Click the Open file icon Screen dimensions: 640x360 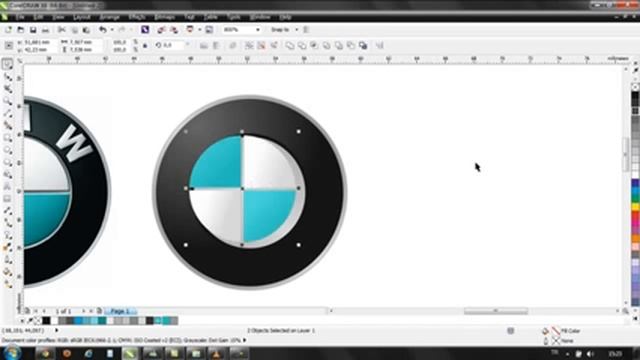pyautogui.click(x=20, y=30)
